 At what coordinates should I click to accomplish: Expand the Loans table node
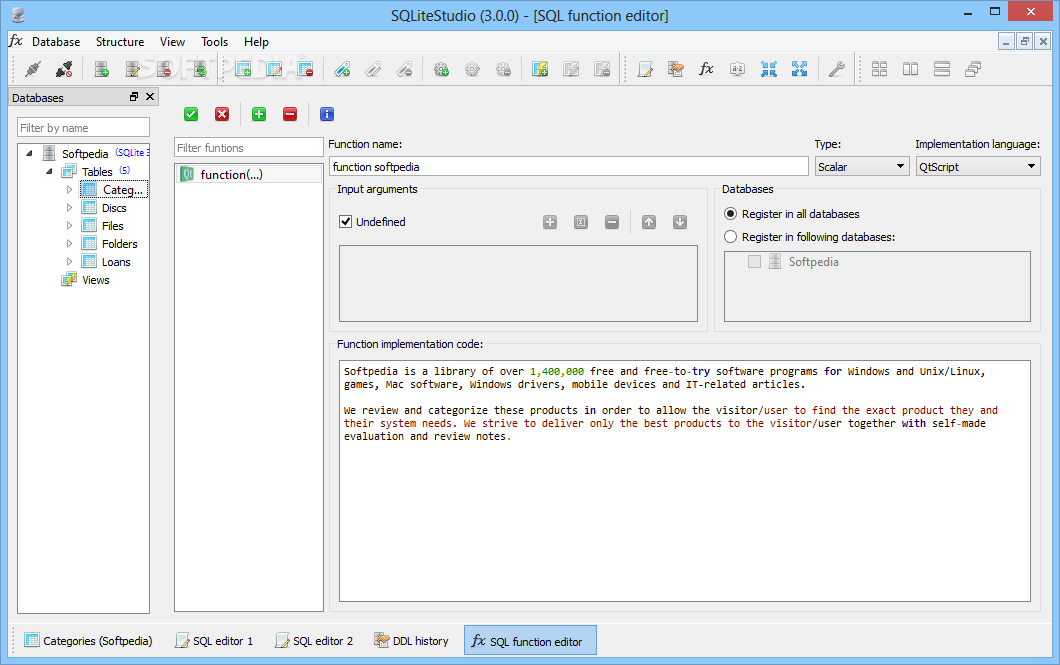click(x=69, y=262)
